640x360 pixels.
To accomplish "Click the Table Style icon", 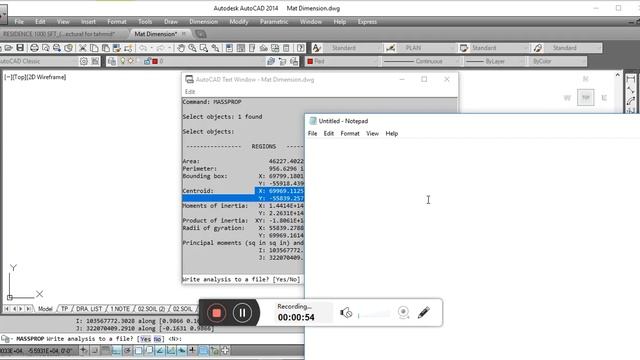I will pos(464,48).
